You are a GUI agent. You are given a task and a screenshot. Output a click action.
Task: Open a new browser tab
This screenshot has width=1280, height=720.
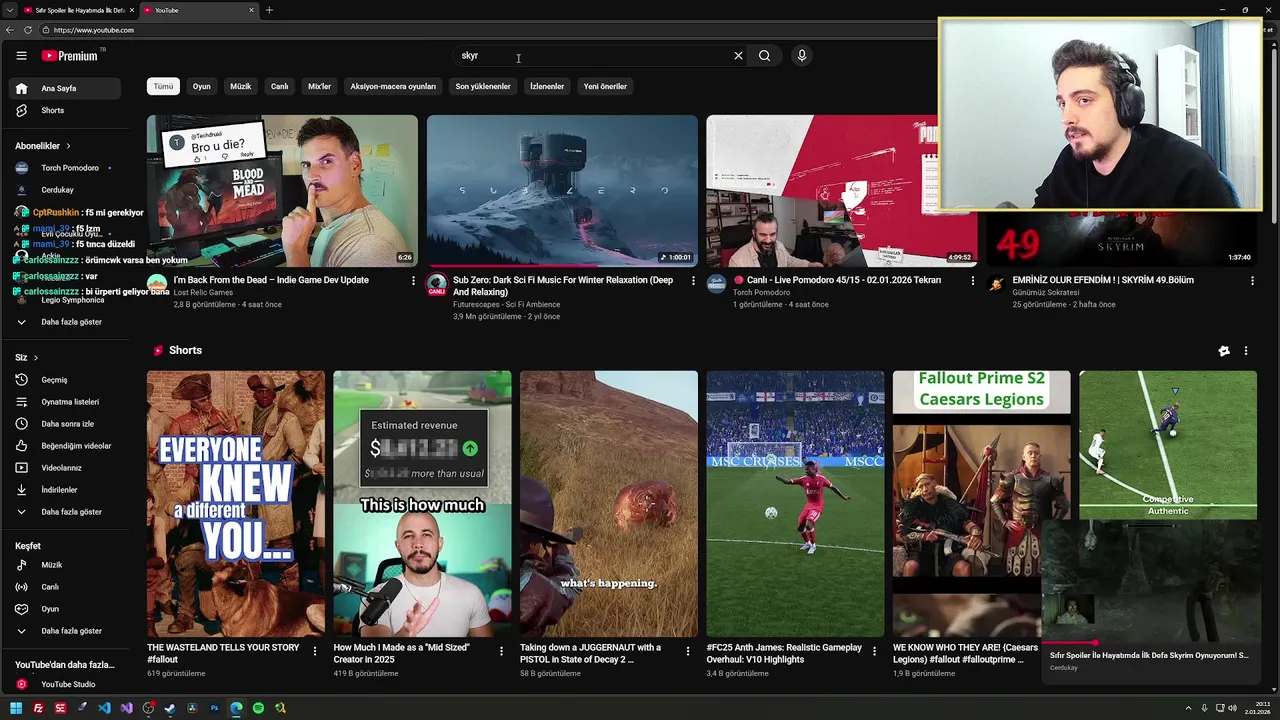coord(269,10)
